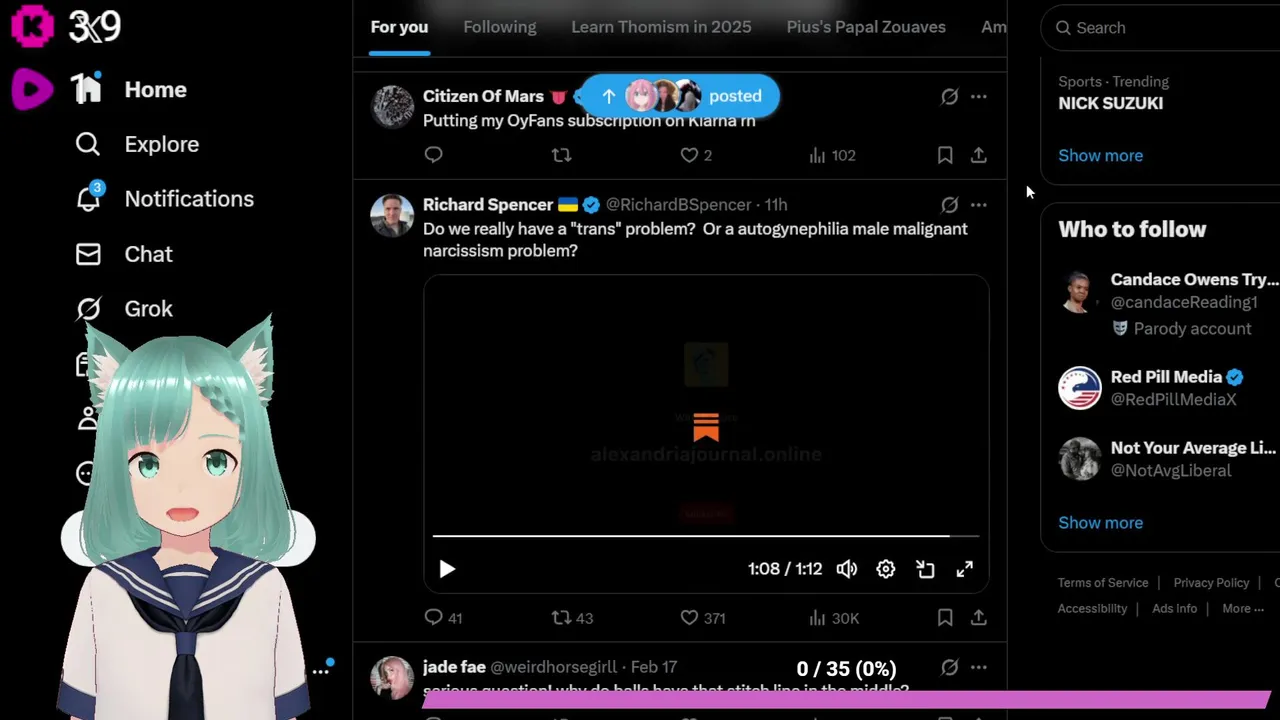Enter video fullscreen mode
Viewport: 1280px width, 720px height.
click(964, 569)
